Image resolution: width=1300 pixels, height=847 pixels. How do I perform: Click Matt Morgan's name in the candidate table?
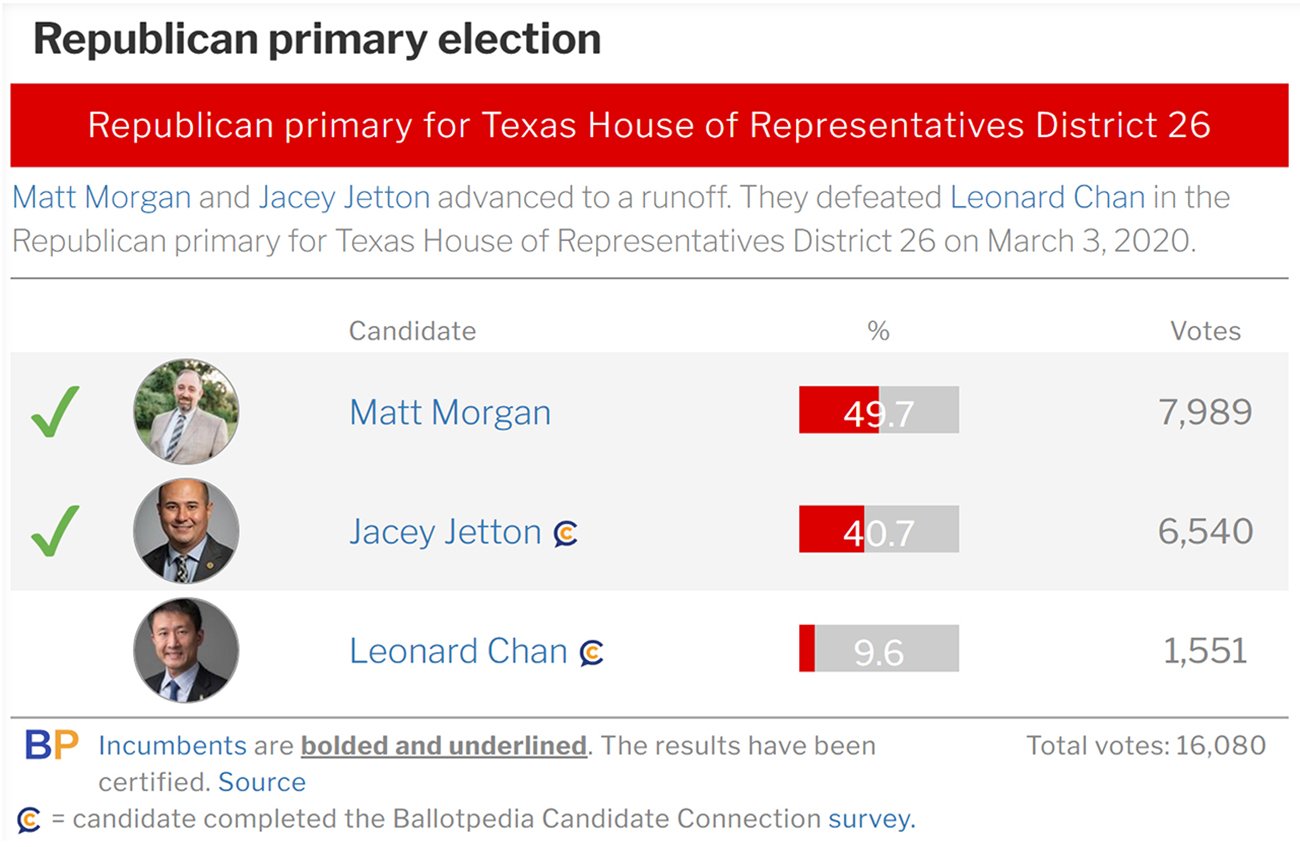pos(450,412)
